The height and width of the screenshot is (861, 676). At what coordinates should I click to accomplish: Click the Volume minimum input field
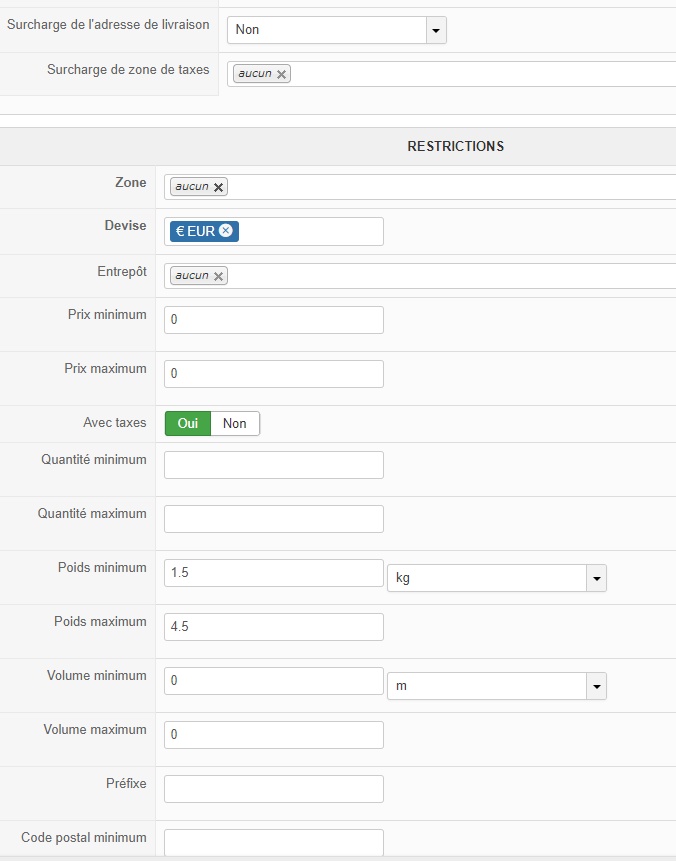[273, 681]
